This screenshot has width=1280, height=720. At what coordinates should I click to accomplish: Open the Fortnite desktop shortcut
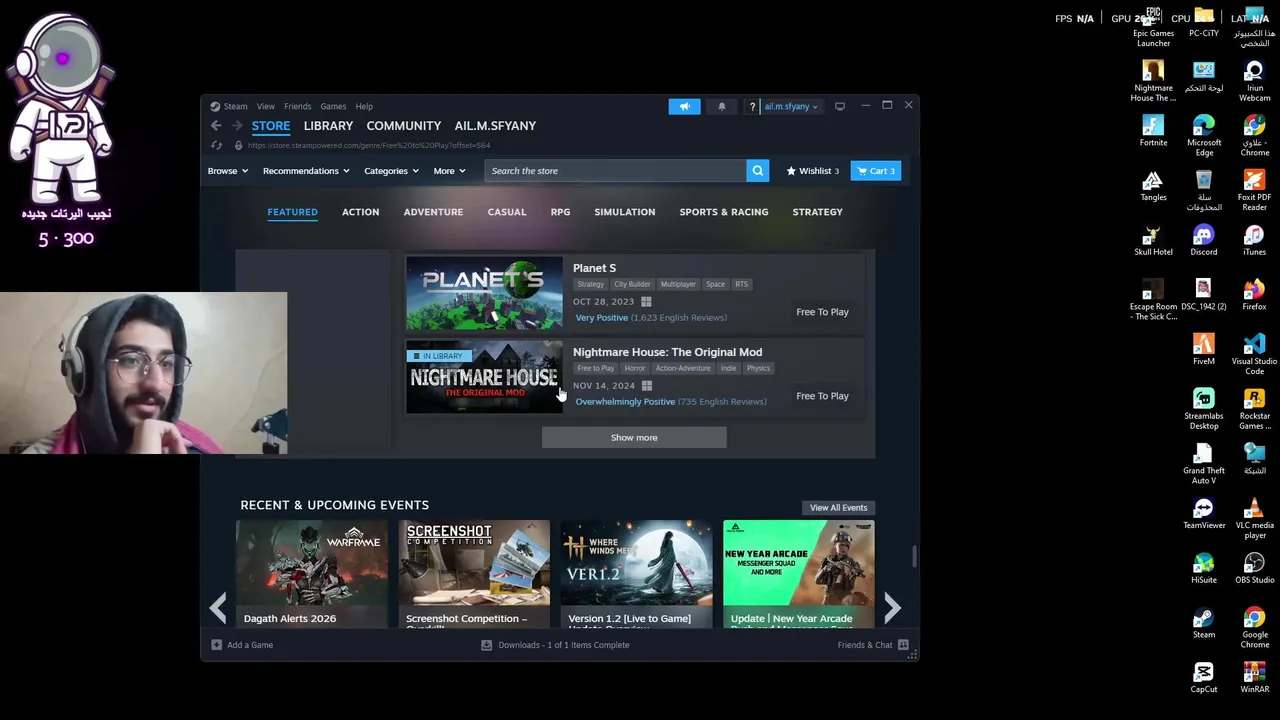point(1153,131)
